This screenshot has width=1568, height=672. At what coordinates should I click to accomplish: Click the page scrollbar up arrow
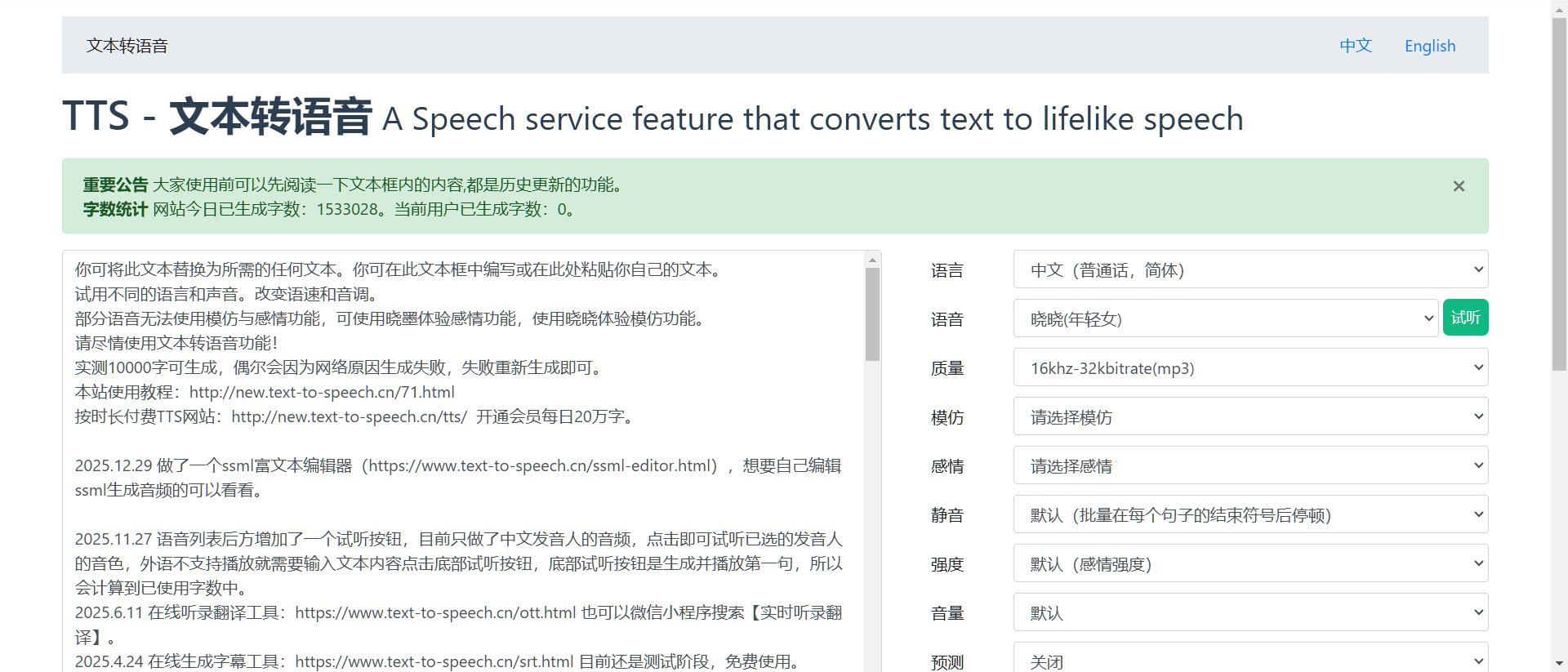pos(1559,7)
